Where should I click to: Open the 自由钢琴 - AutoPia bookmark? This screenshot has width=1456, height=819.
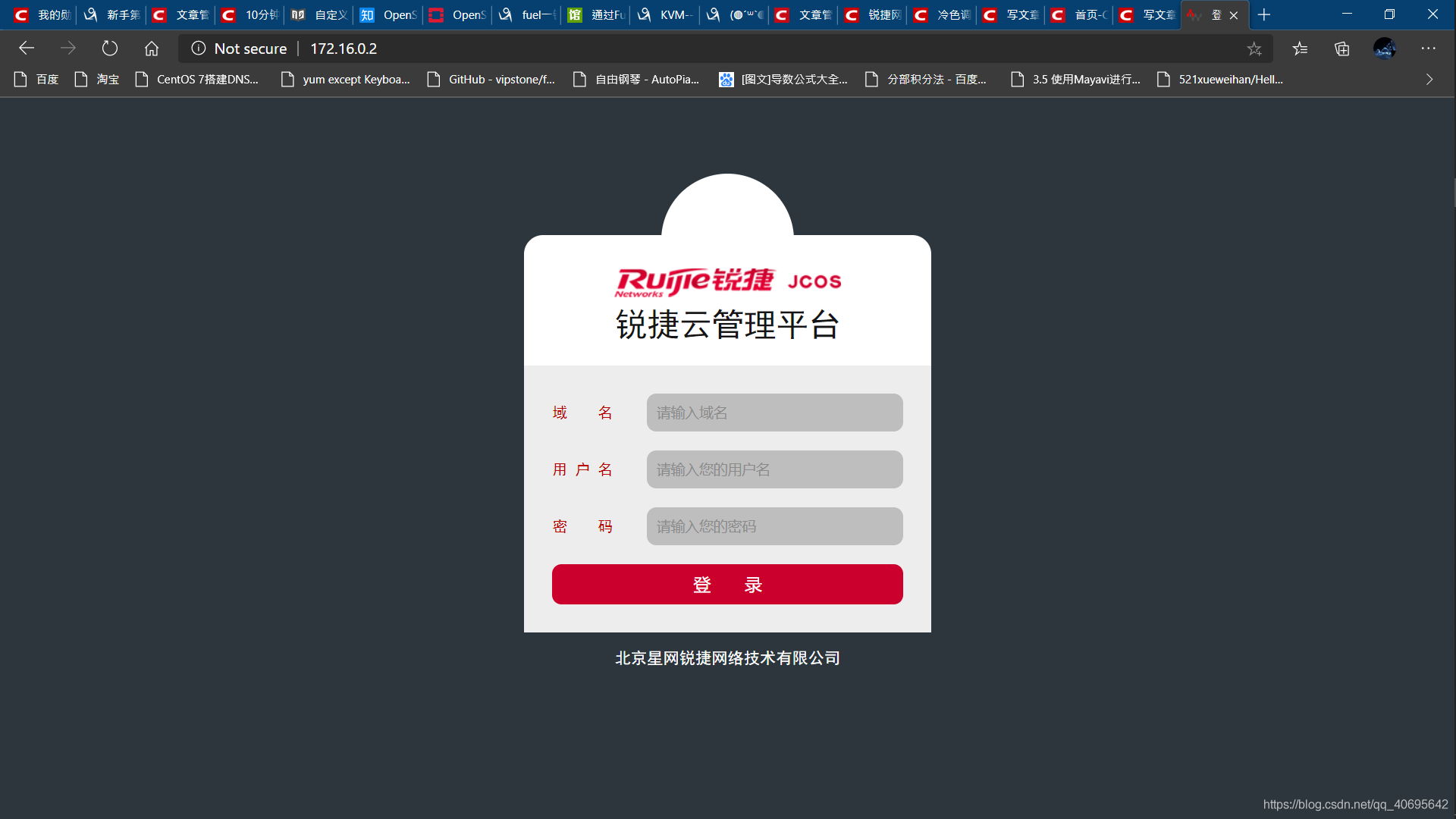pos(636,80)
